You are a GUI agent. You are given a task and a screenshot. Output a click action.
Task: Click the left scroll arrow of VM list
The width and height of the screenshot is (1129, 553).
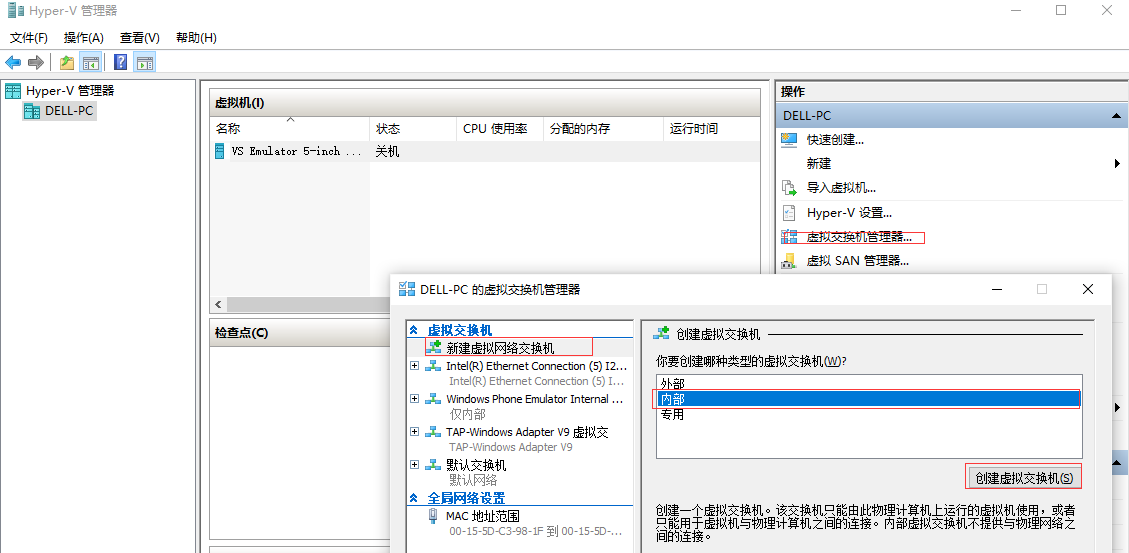tap(217, 305)
